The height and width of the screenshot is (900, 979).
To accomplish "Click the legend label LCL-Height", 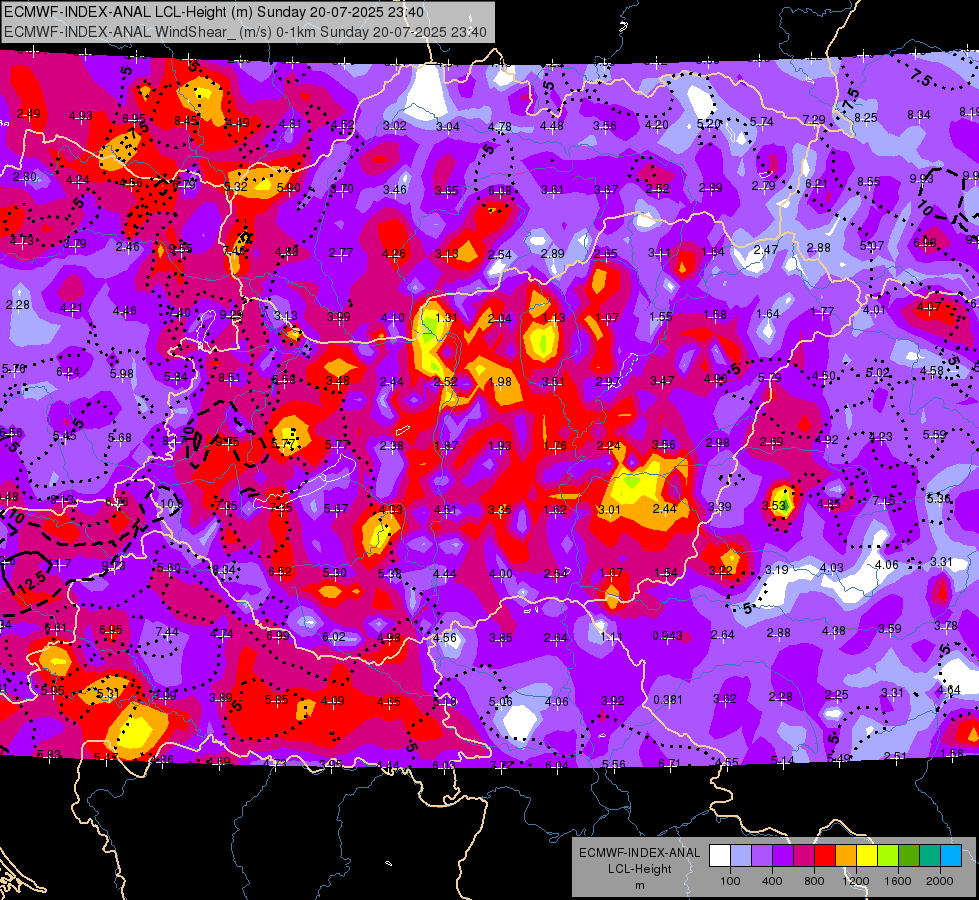I will click(639, 869).
